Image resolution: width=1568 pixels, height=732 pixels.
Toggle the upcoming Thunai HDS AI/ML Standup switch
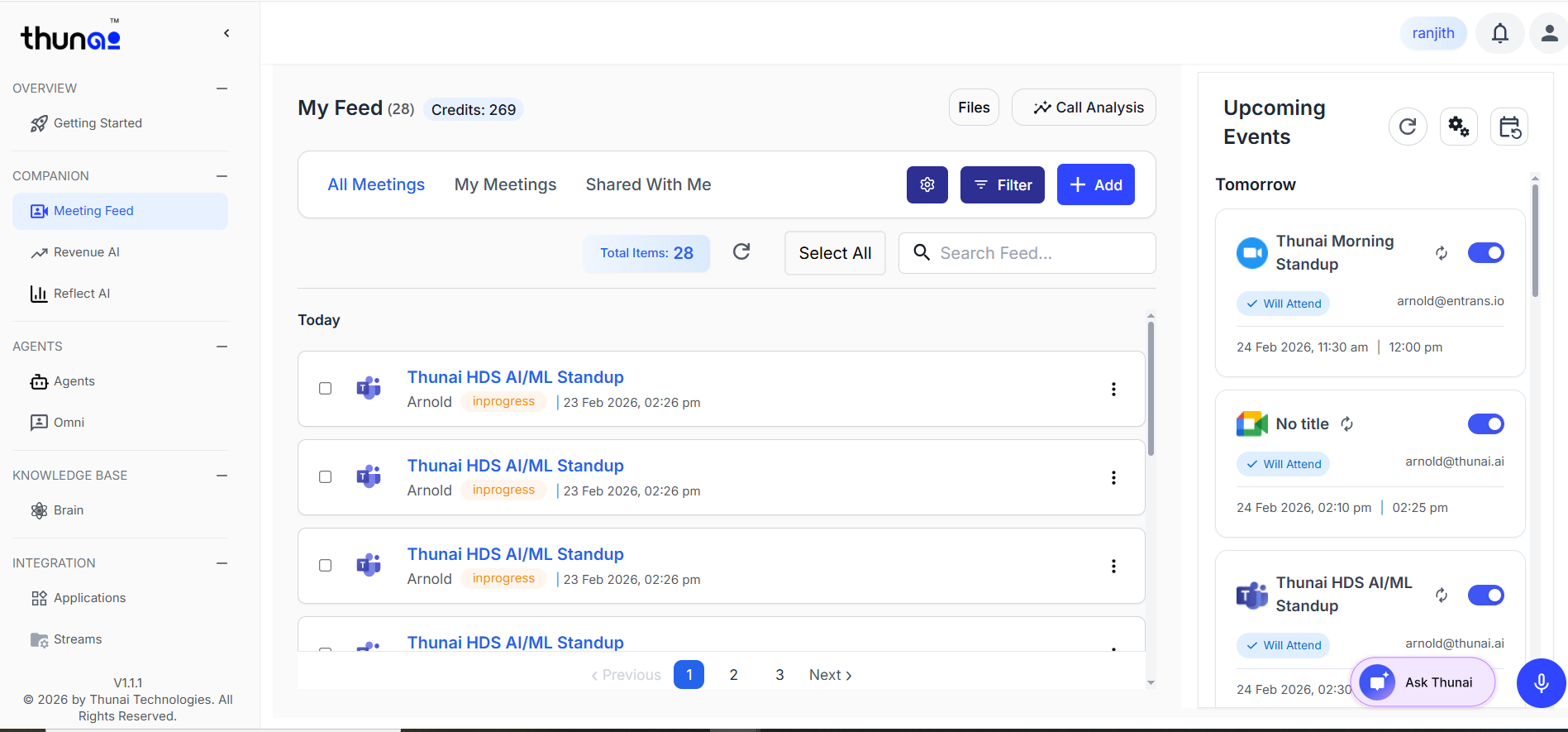1485,596
